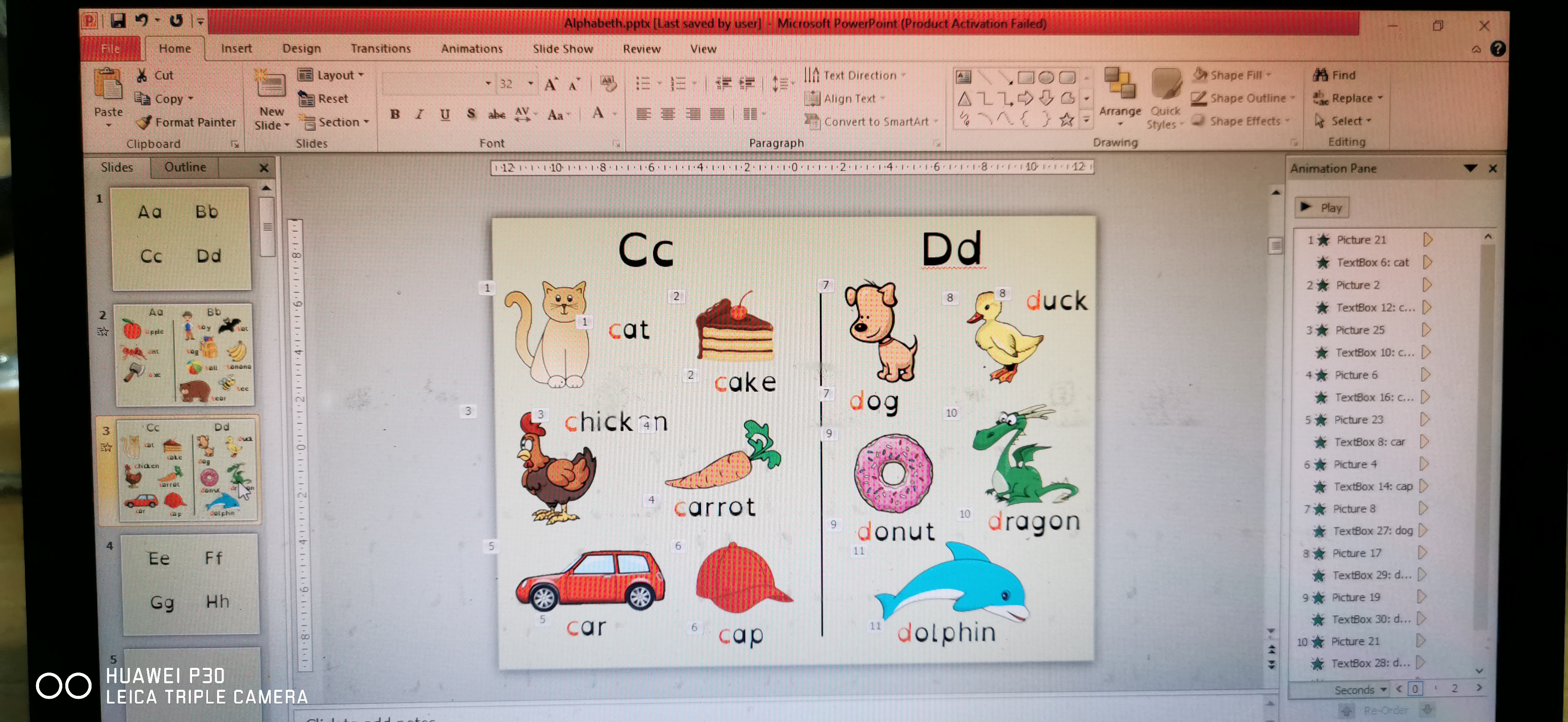Click the Play button in Animation Pane

coord(1321,208)
